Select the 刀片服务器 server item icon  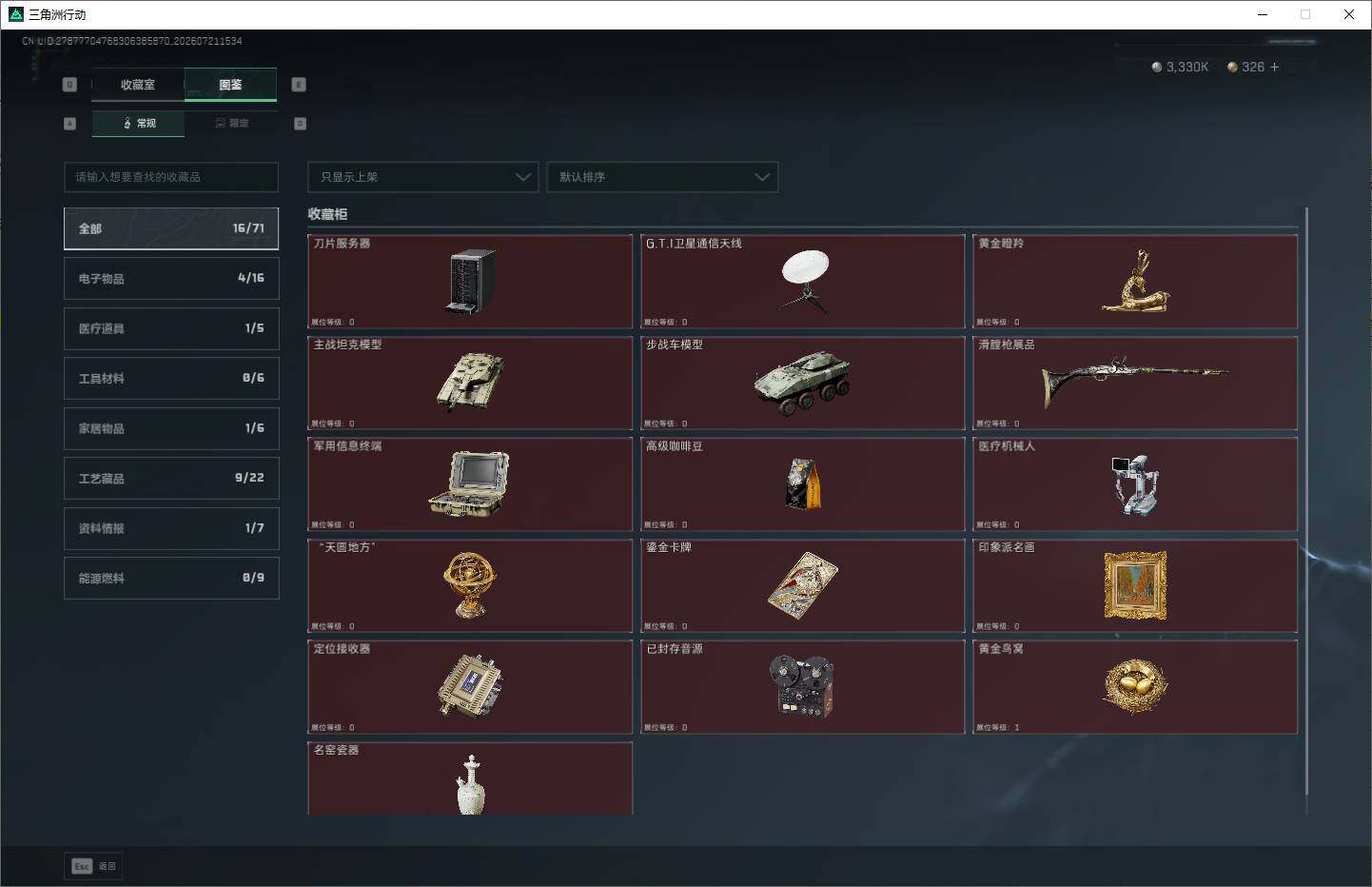pyautogui.click(x=470, y=281)
